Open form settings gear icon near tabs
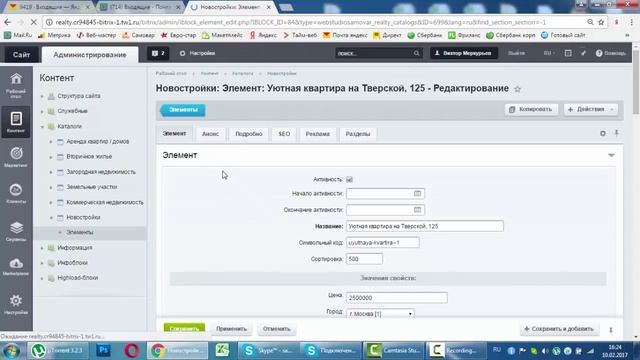The height and width of the screenshot is (360, 640). [603, 133]
